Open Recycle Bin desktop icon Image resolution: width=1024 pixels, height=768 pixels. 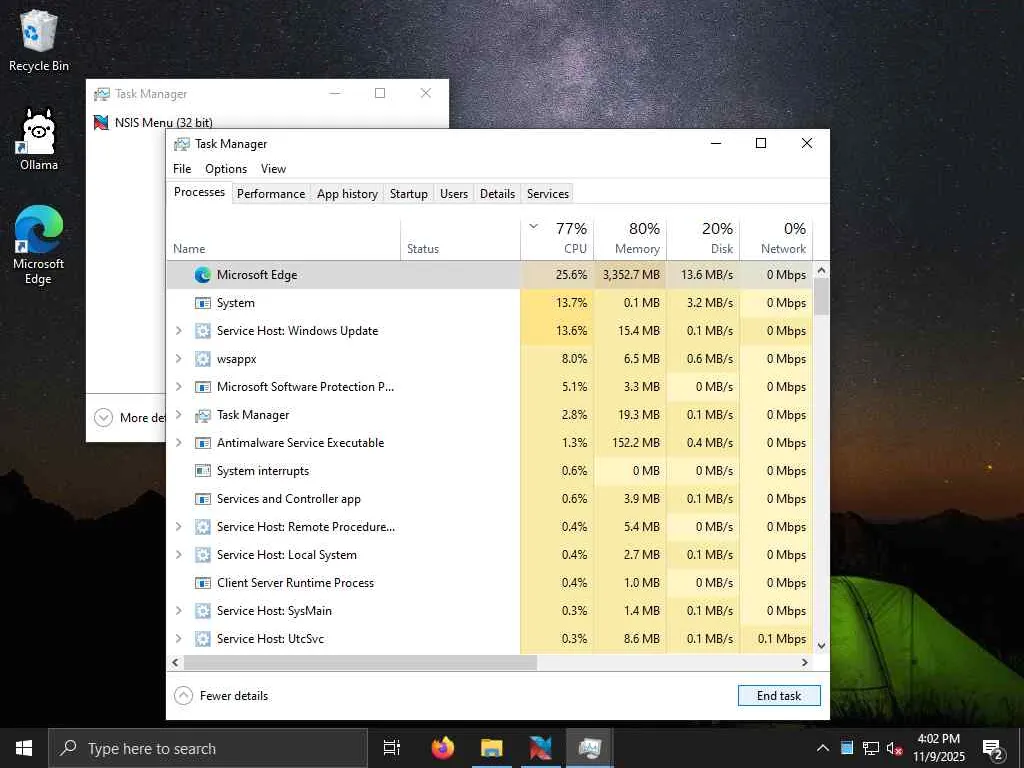click(39, 40)
